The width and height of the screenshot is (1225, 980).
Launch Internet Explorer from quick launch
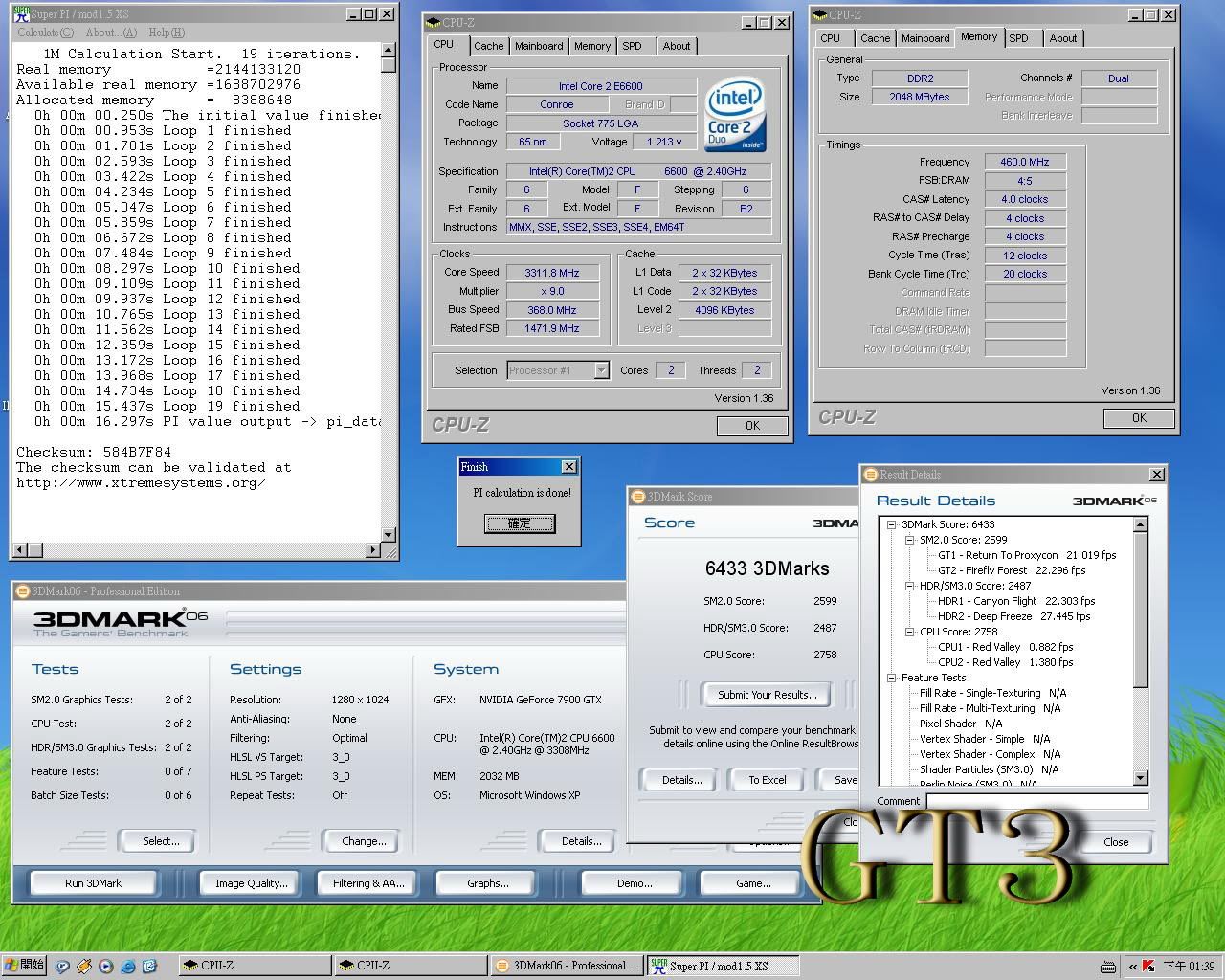[x=127, y=967]
